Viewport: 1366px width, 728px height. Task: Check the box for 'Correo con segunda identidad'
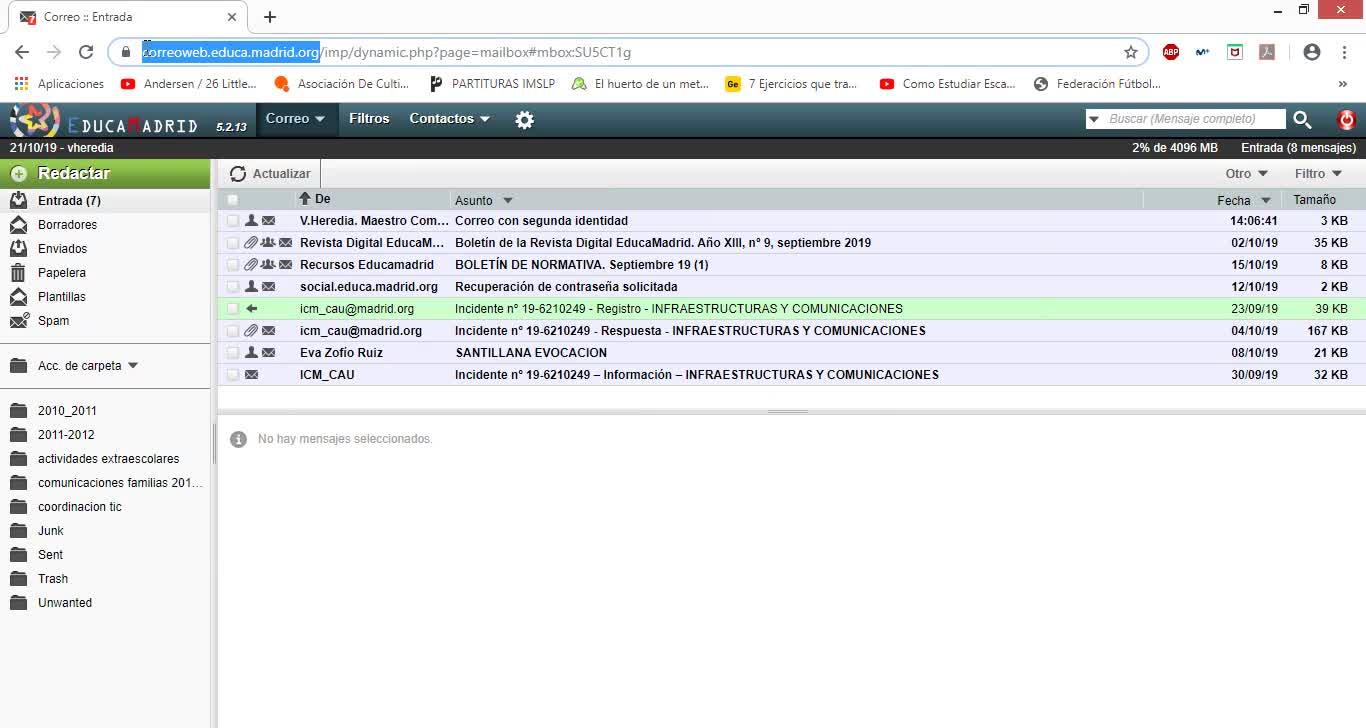pyautogui.click(x=233, y=221)
